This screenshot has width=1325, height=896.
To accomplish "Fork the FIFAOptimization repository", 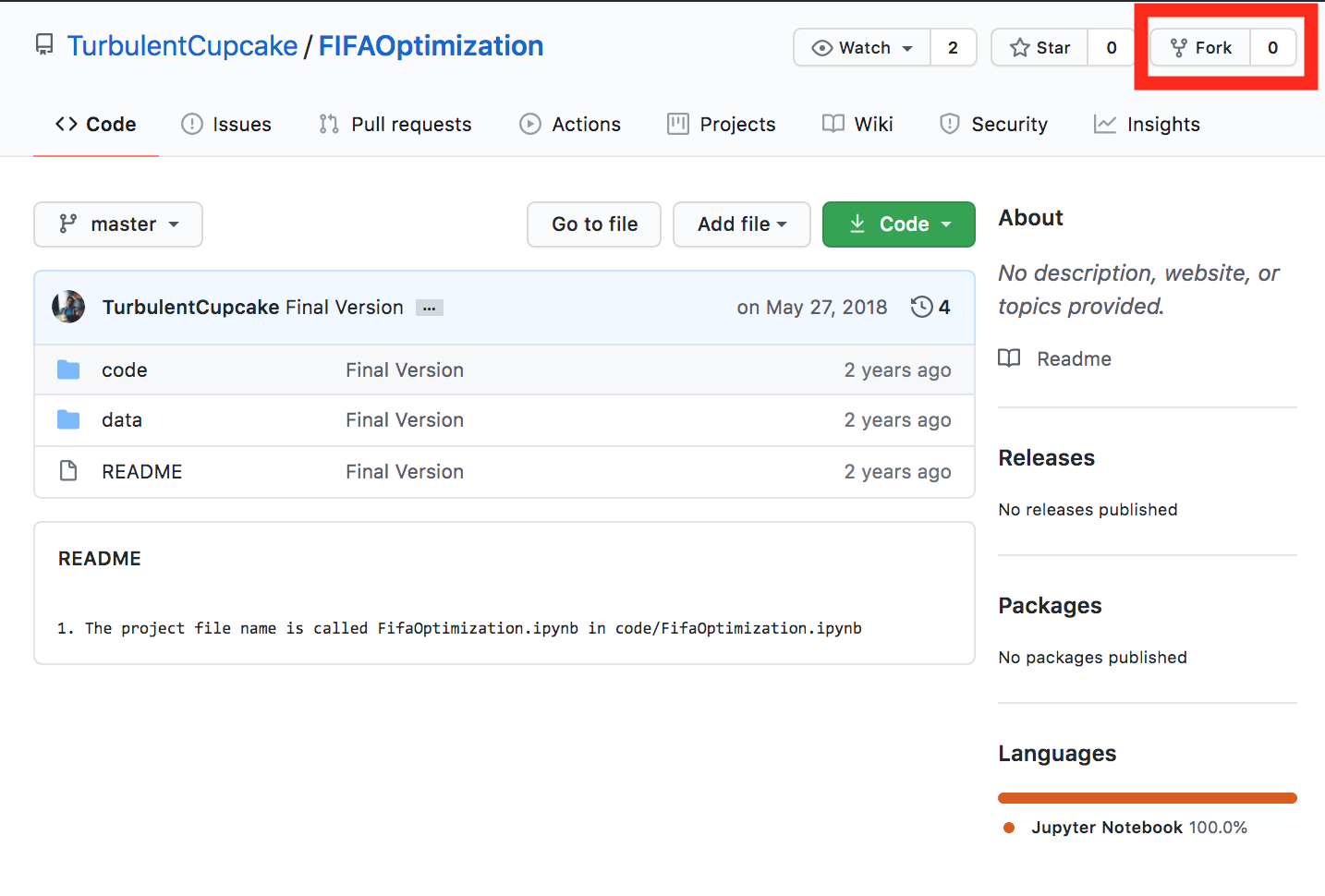I will point(1200,48).
